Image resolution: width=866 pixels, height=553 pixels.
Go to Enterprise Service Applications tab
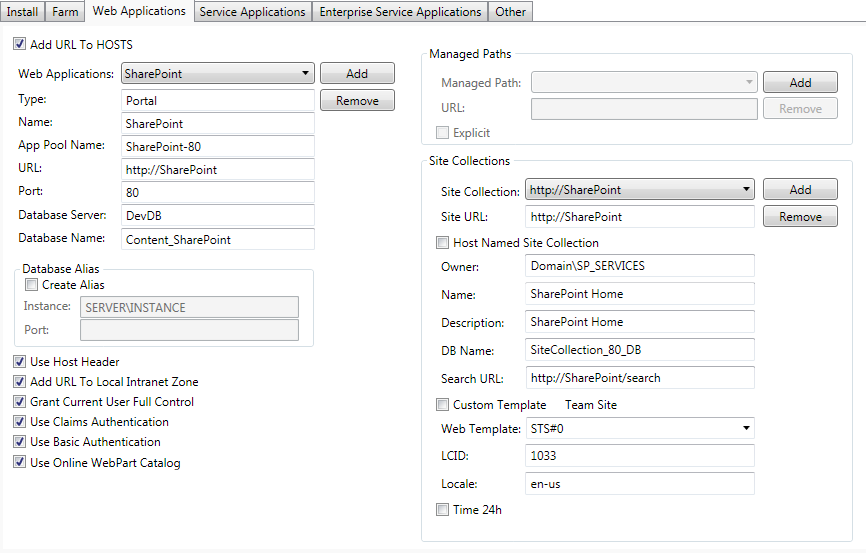400,12
